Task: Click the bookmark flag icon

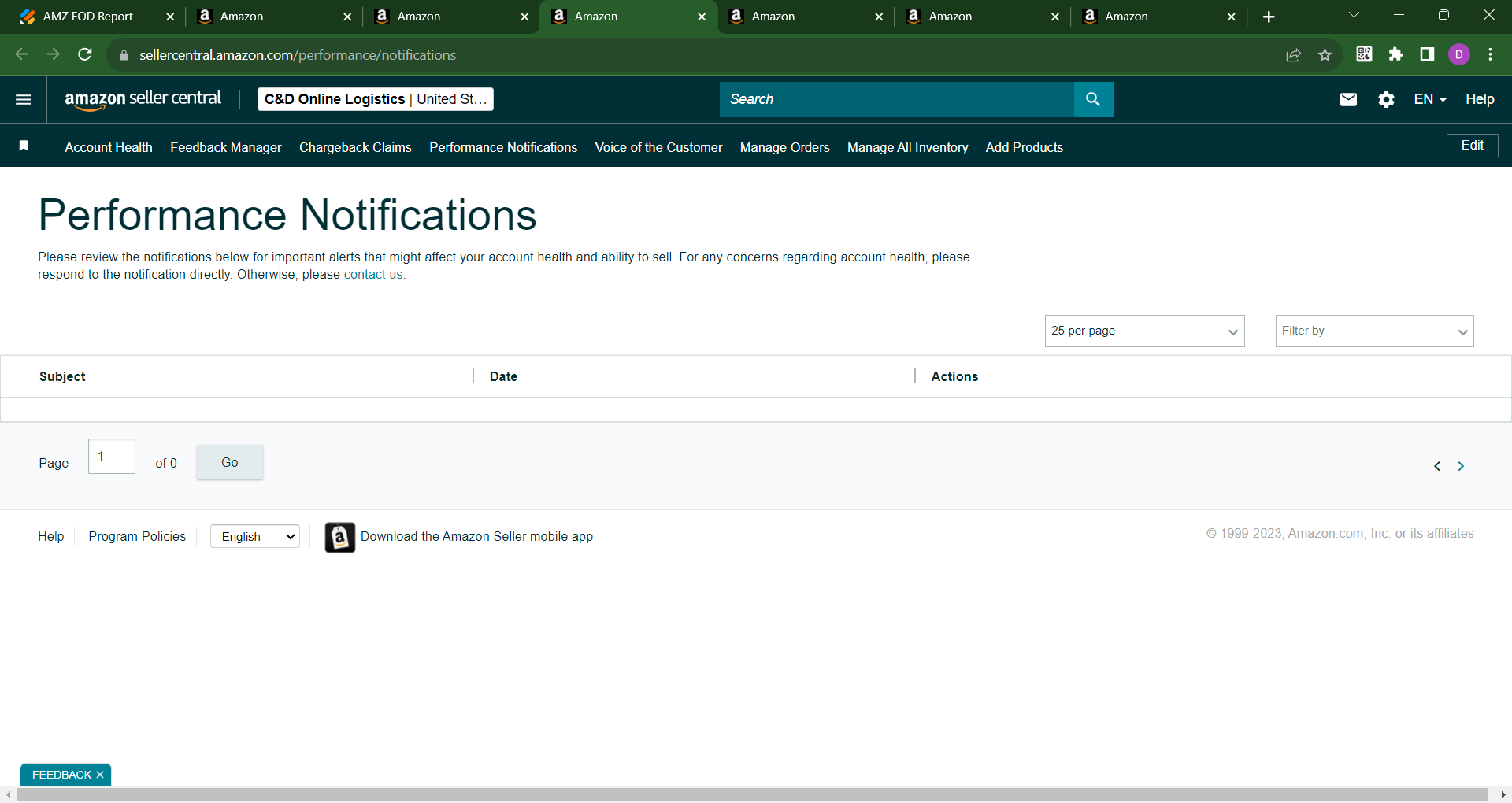Action: pyautogui.click(x=24, y=146)
